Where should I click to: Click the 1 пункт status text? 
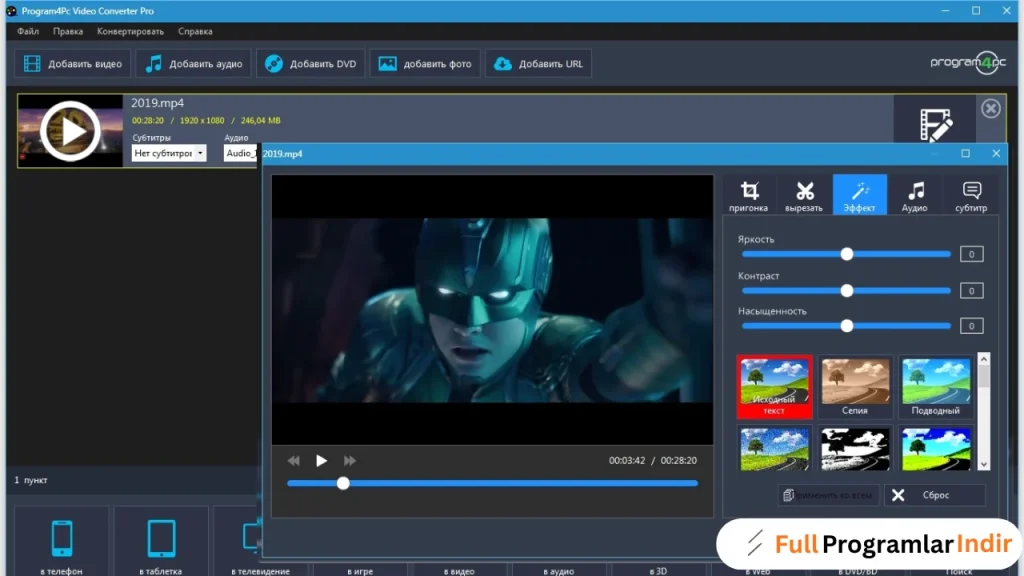pos(31,480)
